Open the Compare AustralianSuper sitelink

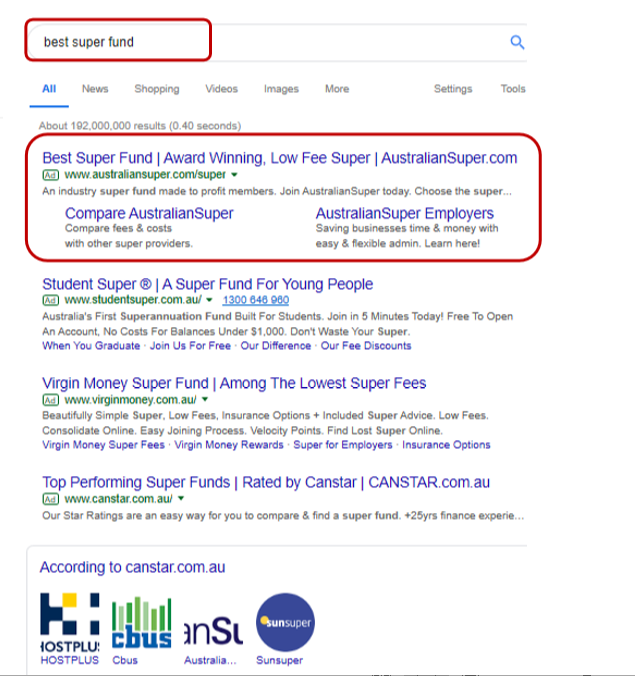pos(149,213)
